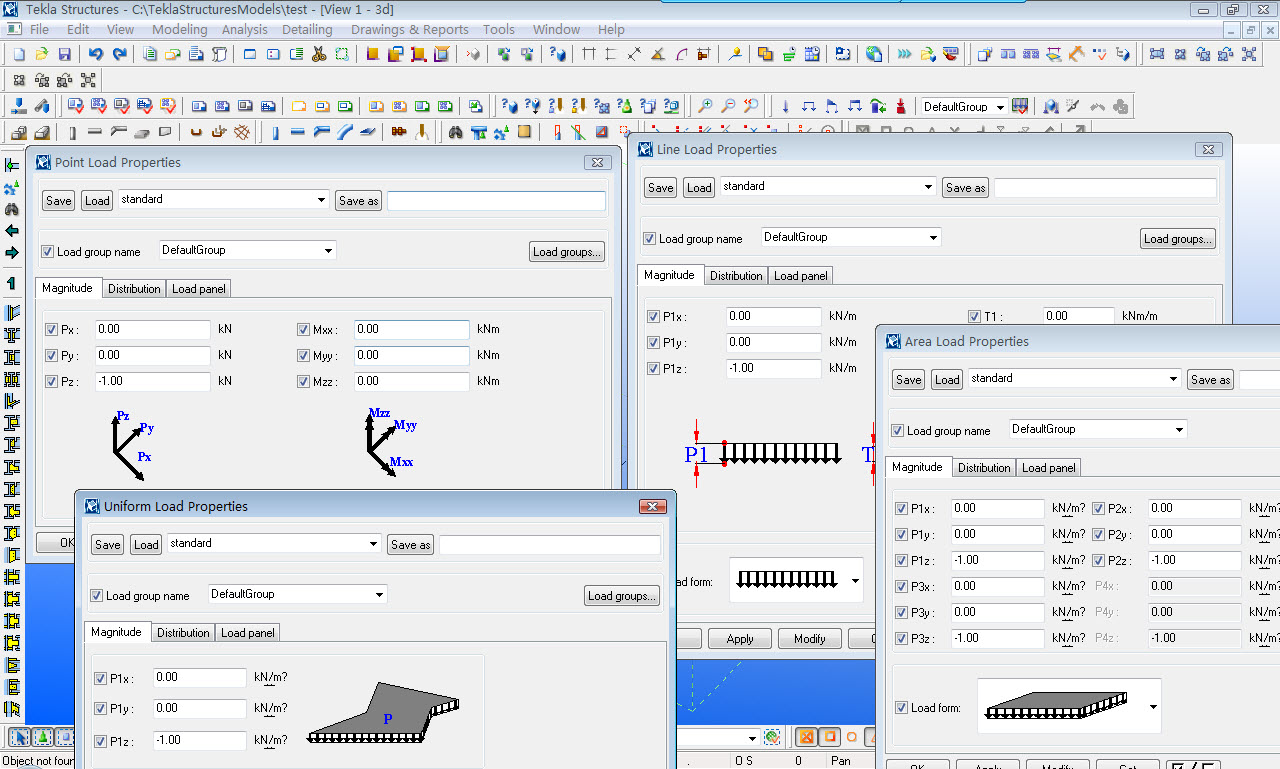Screen dimensions: 1280x769
Task: Switch to Load panel tab in Uniform Load
Action: [248, 633]
